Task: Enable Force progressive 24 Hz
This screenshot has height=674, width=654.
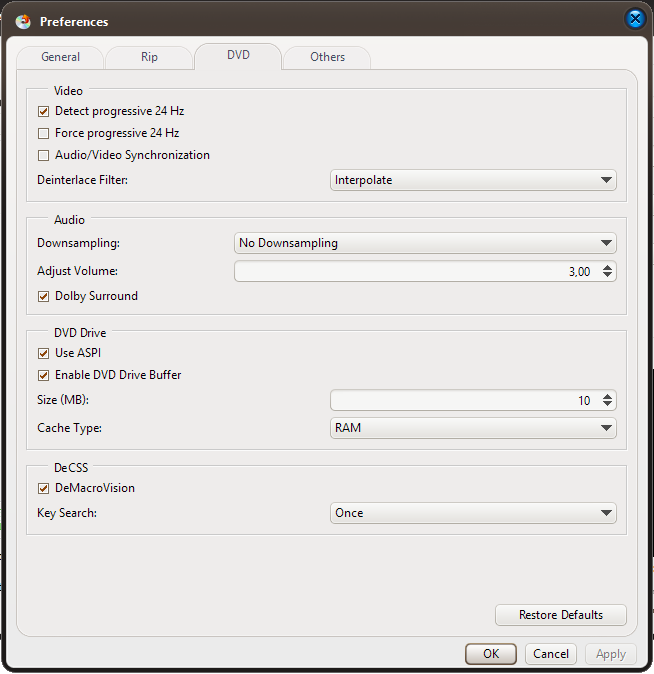Action: [43, 133]
